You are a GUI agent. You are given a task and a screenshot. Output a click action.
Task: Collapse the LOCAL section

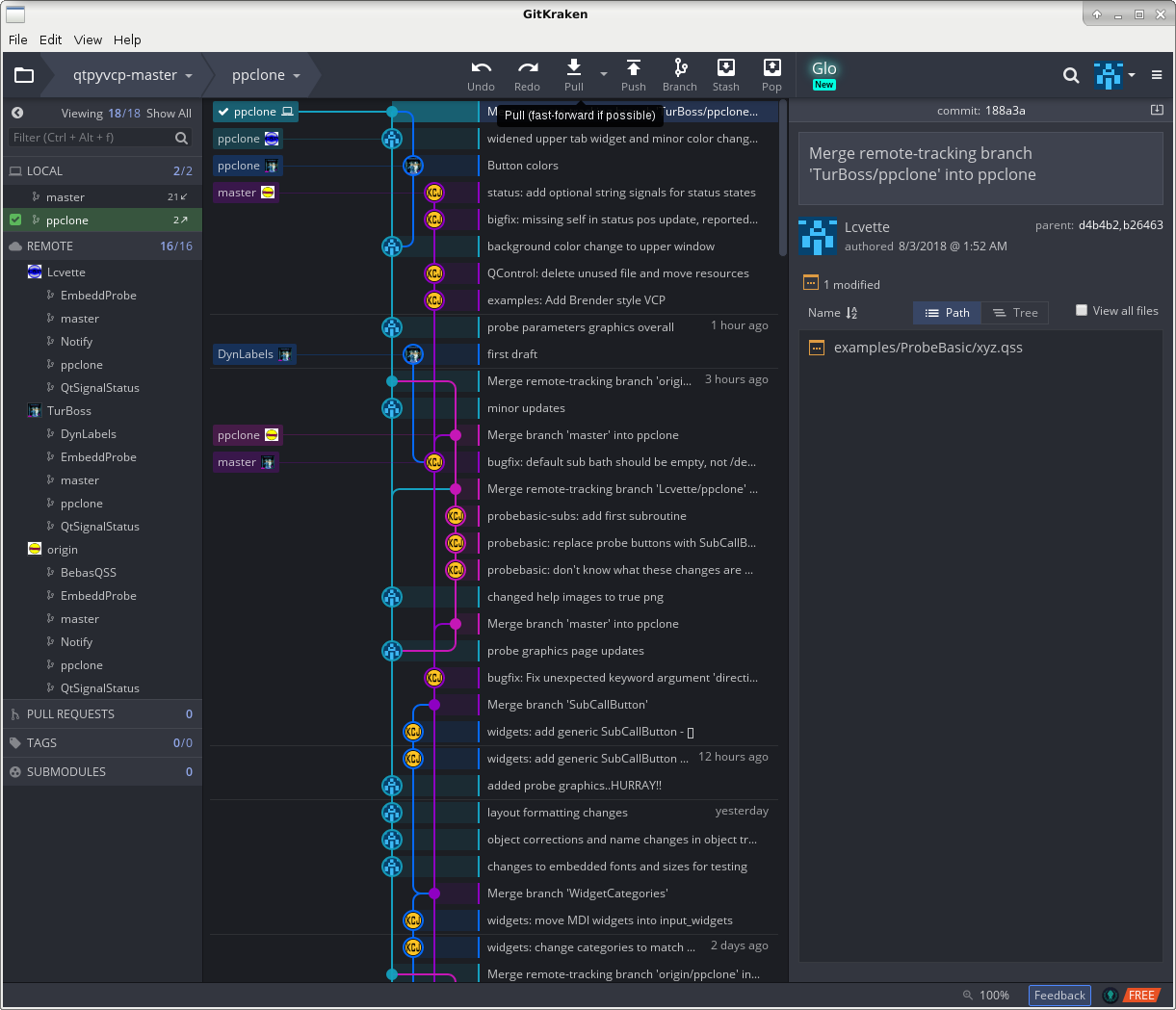coord(102,170)
